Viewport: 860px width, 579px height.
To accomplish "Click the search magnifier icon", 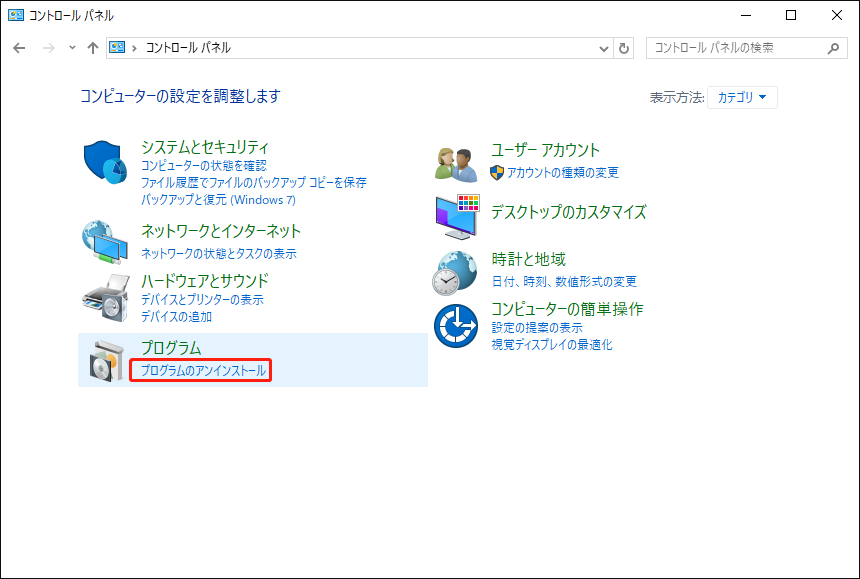I will point(833,48).
